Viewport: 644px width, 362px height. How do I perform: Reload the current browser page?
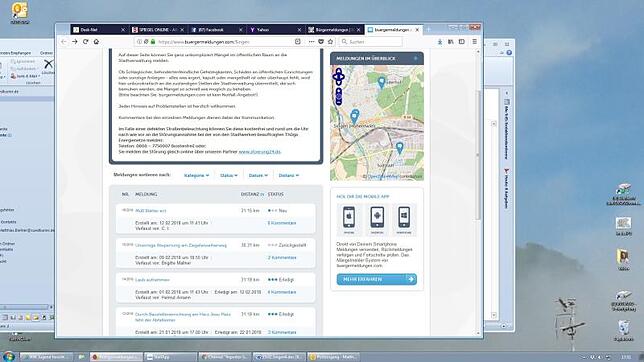pos(85,42)
